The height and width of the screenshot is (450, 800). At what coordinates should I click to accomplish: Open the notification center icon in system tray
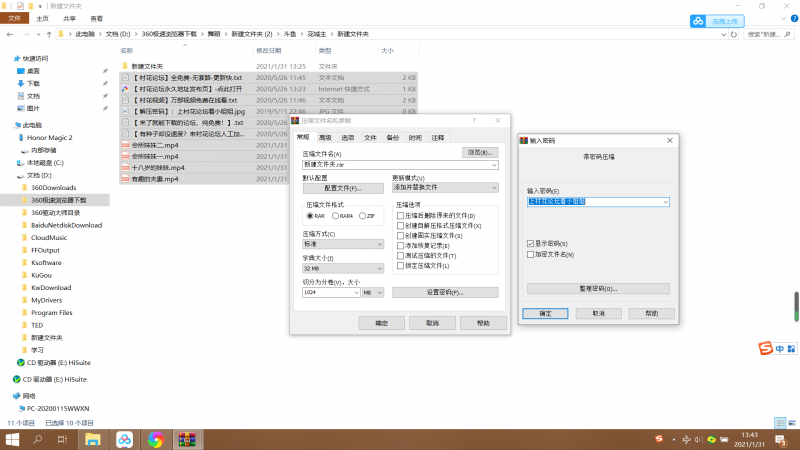pos(787,439)
